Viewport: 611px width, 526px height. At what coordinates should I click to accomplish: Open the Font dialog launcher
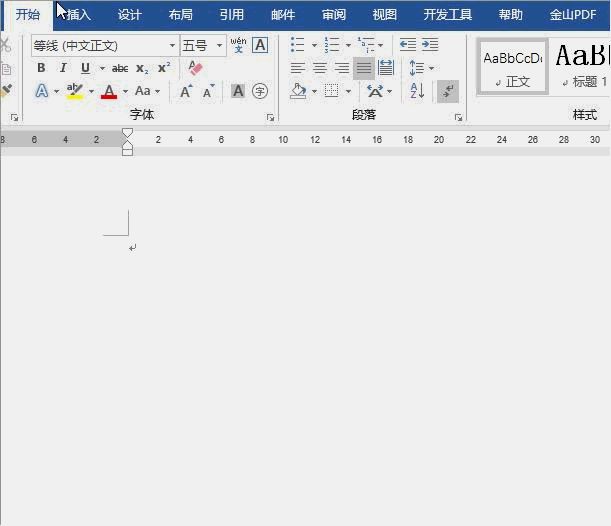click(270, 117)
